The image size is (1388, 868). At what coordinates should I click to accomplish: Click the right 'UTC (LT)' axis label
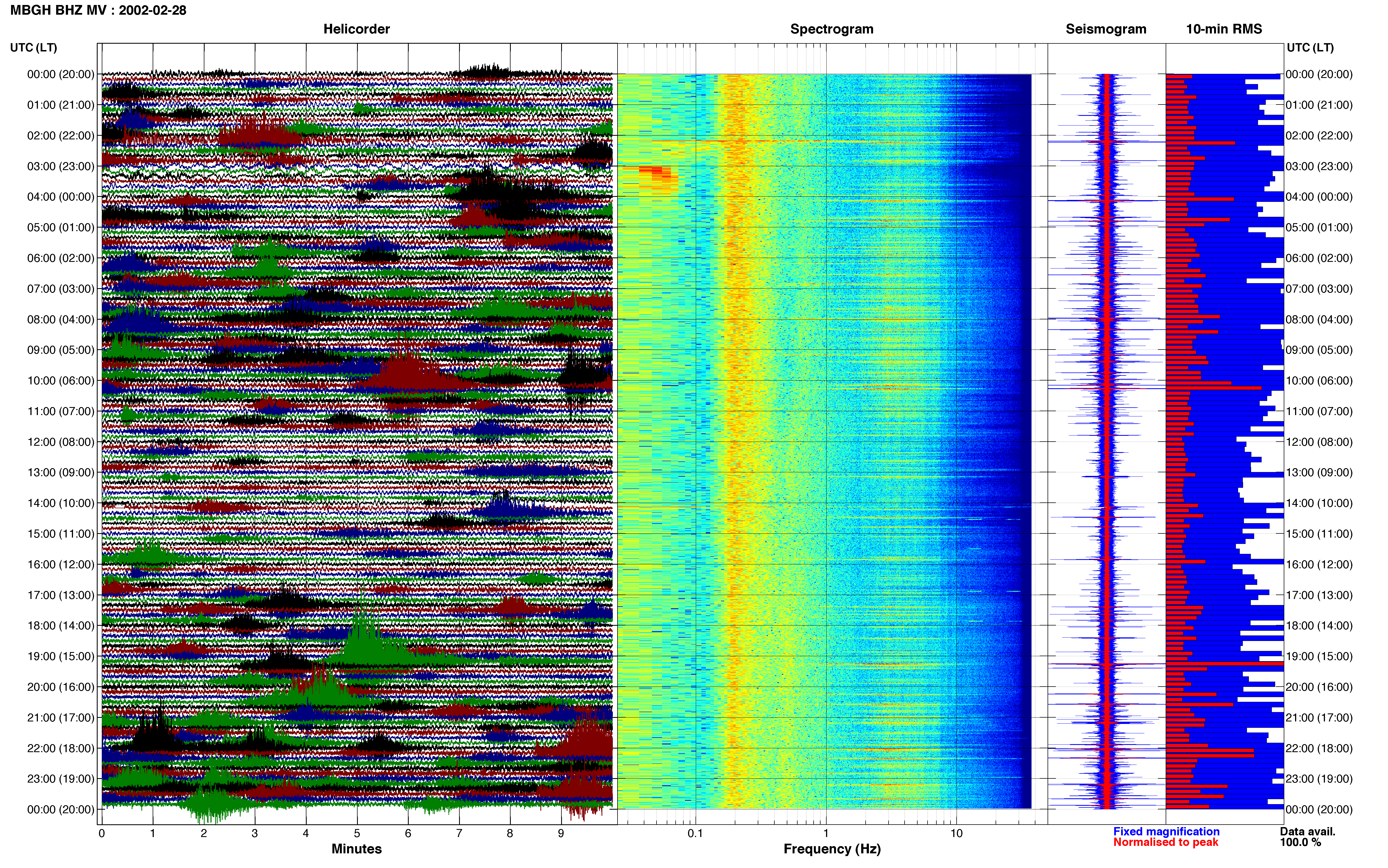coord(1310,48)
